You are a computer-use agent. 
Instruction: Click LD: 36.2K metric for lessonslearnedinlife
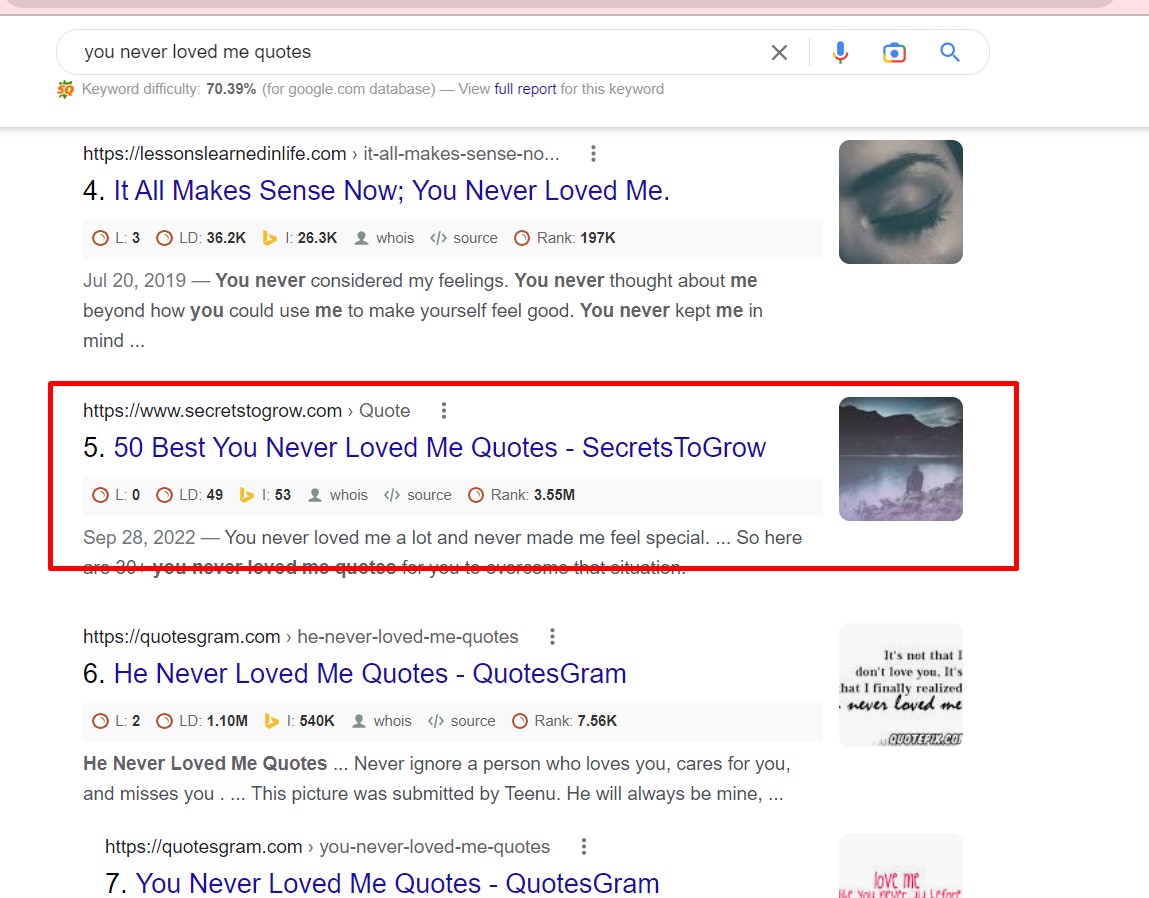pos(202,238)
